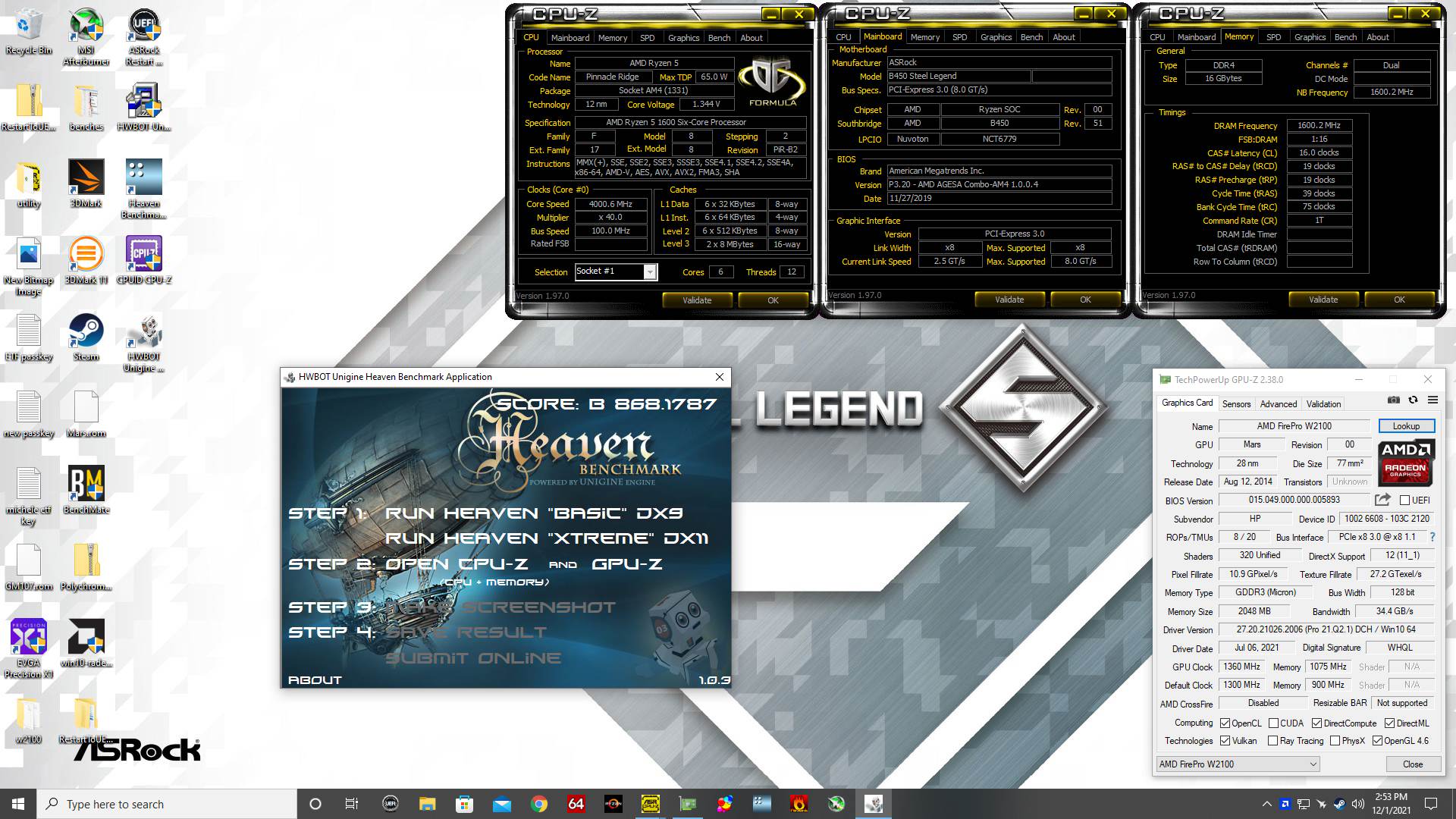1456x819 pixels.
Task: Open the GPU-Z hamburger menu
Action: (x=1432, y=400)
